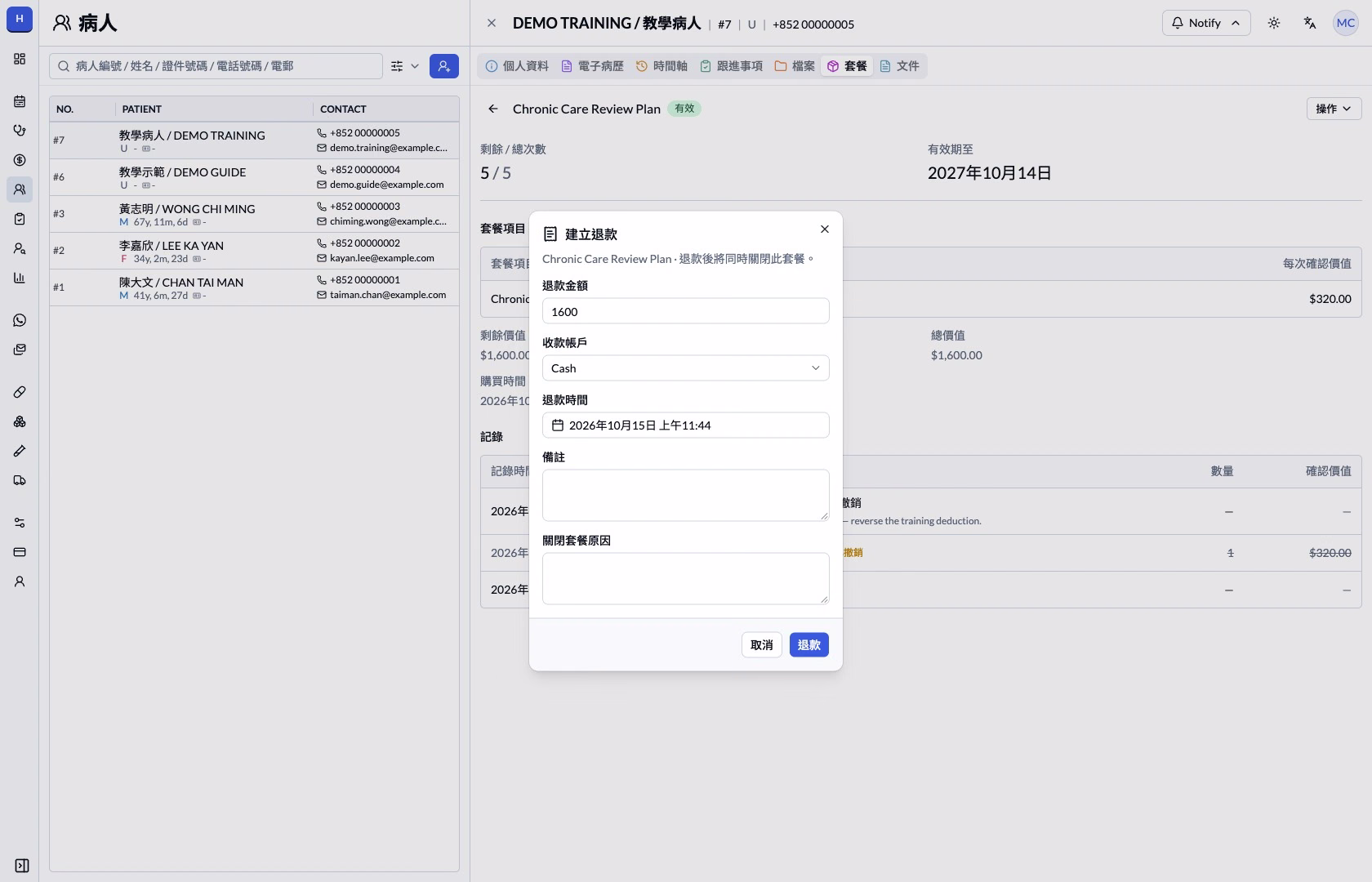
Task: Open the WhatsApp icon in sidebar
Action: click(x=20, y=320)
